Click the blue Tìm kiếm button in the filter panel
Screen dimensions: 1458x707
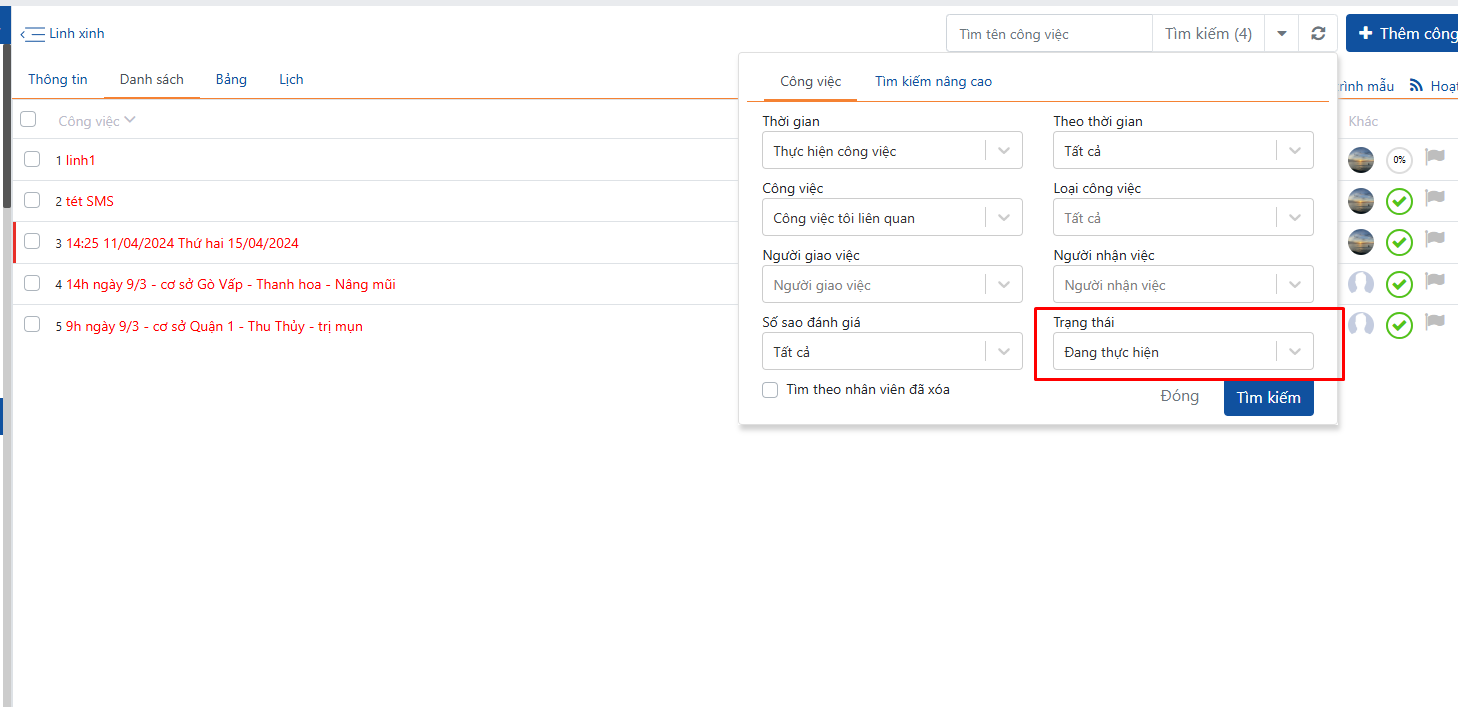(x=1269, y=397)
